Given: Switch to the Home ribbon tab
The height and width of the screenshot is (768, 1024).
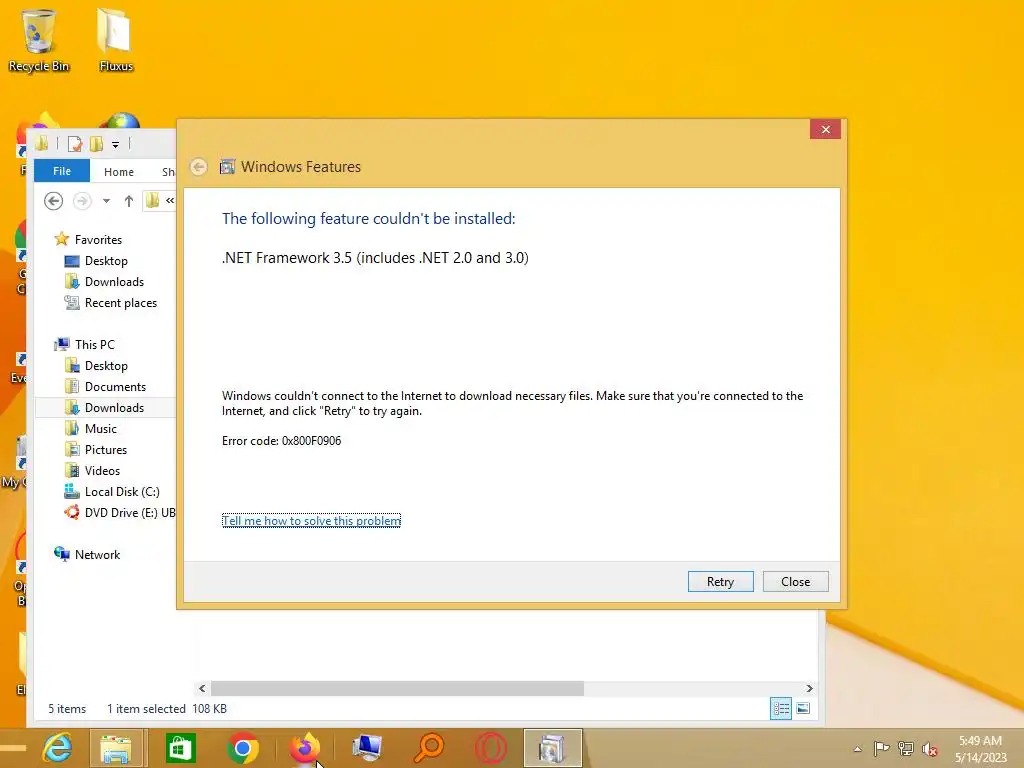Looking at the screenshot, I should point(119,172).
